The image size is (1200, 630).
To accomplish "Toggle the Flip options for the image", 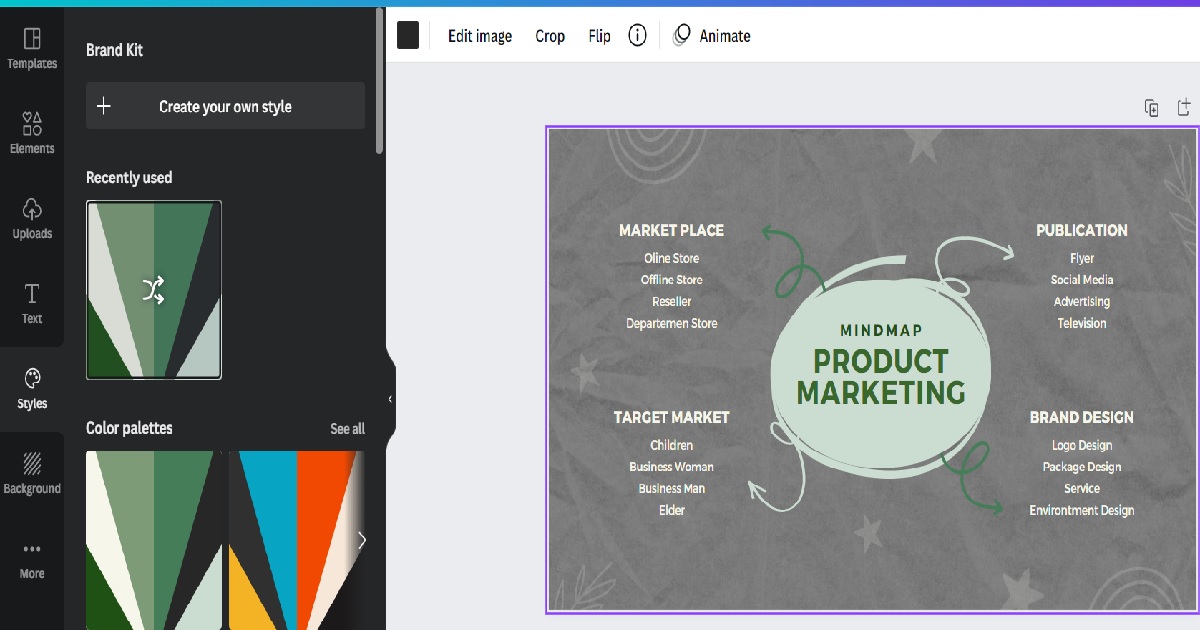I will [599, 36].
